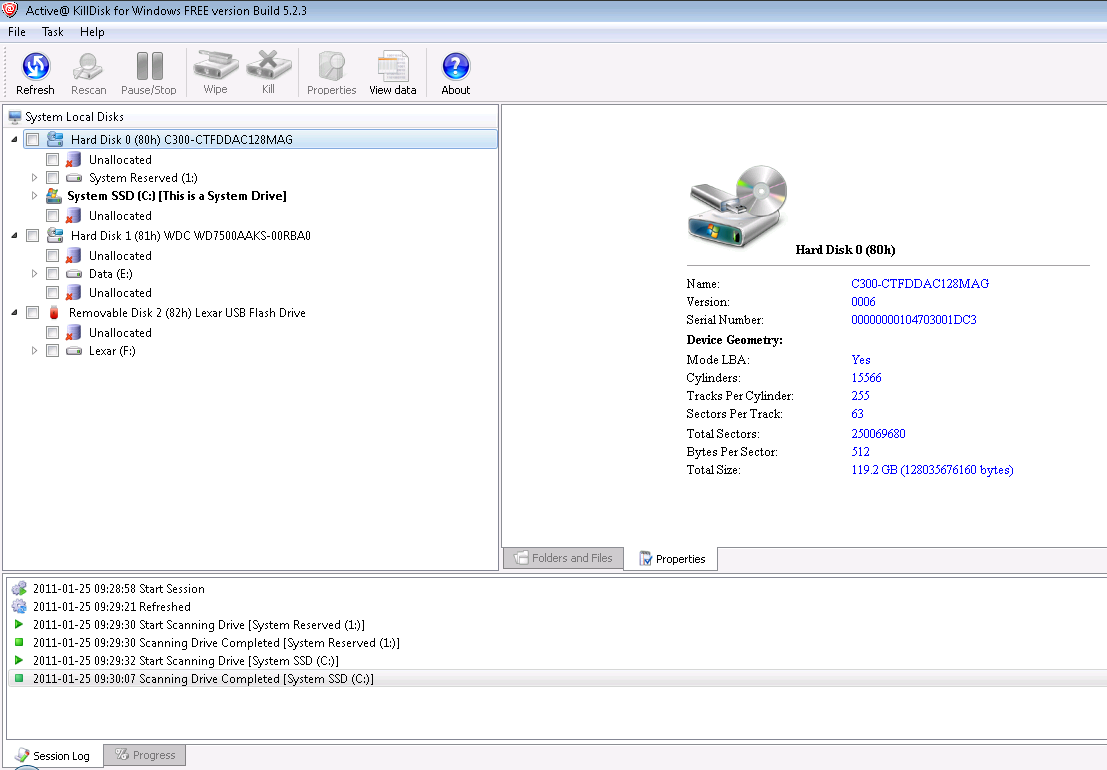Click green square icon of System SSD scan completed
The image size is (1107, 770).
tap(19, 678)
